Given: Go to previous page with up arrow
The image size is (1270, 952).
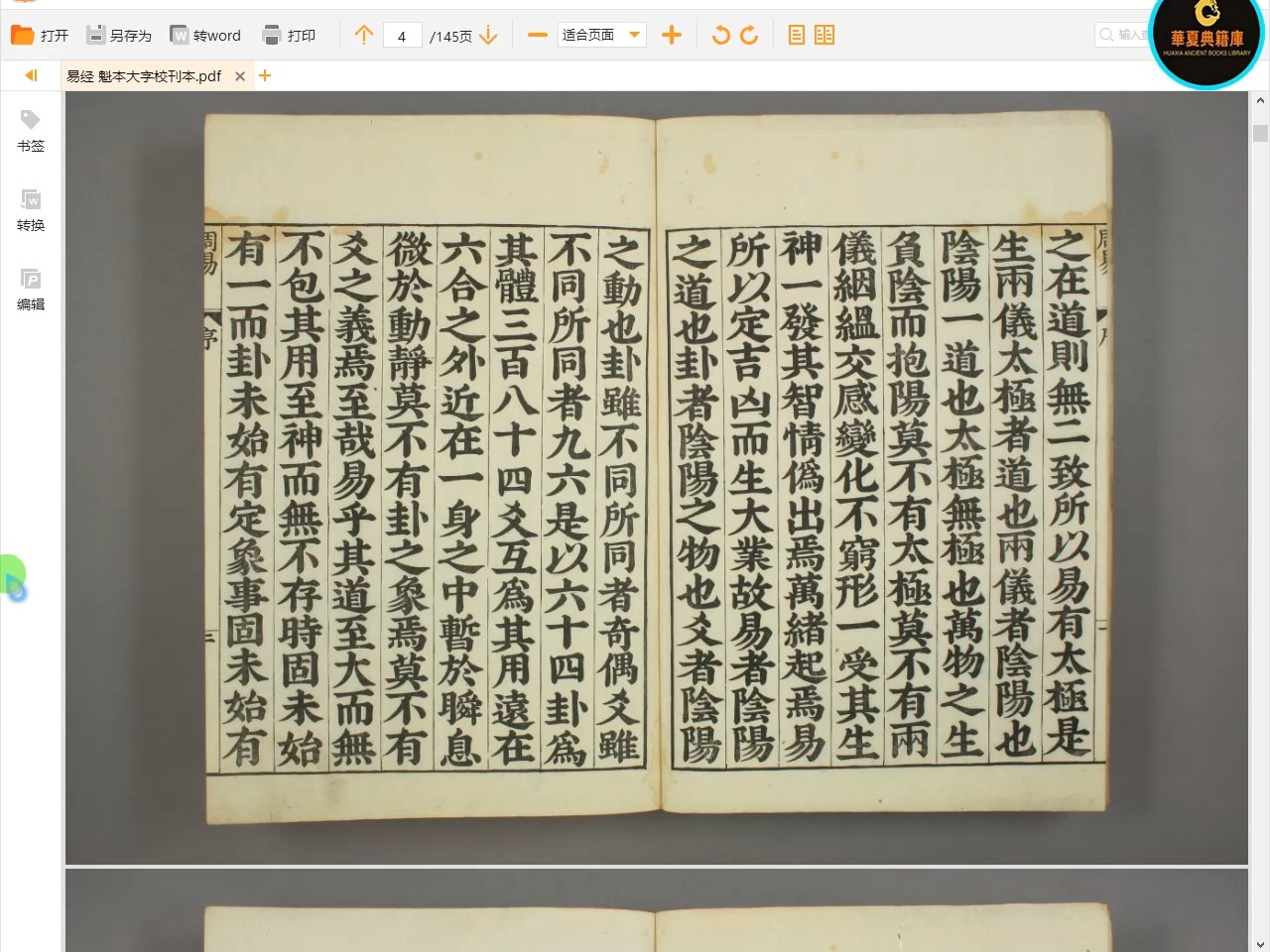Looking at the screenshot, I should click(364, 36).
